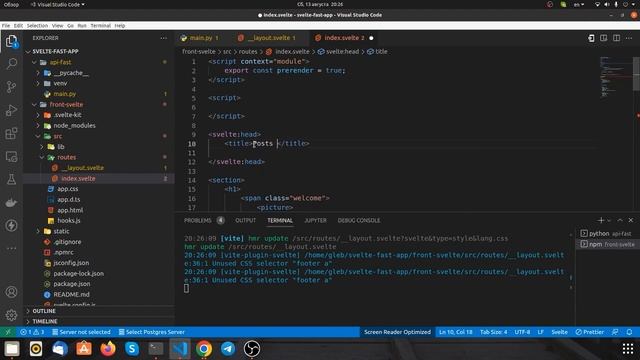Show additional activity bar views ellipsis
Viewport: 640px width, 360px height.
point(11,248)
